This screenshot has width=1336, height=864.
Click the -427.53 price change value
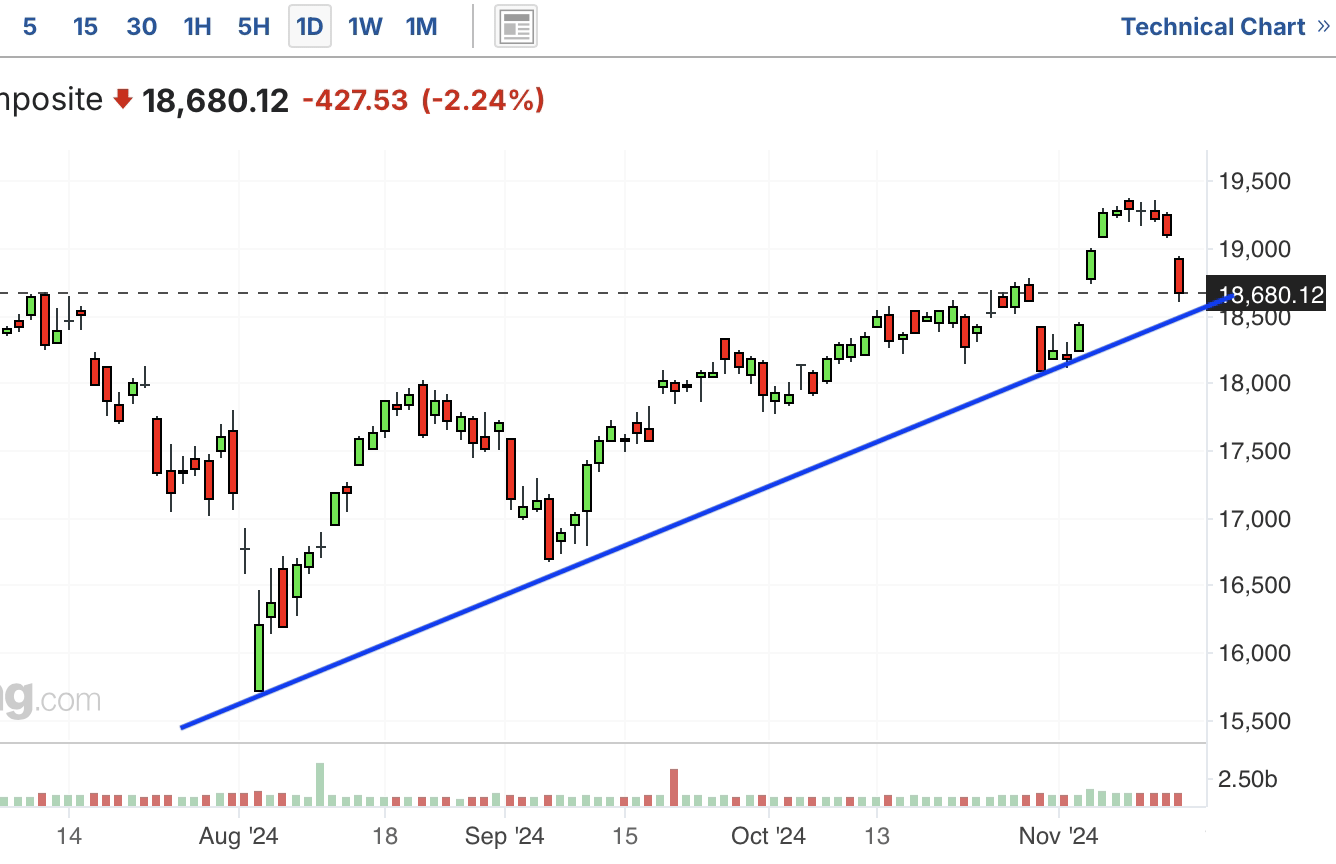coord(355,100)
